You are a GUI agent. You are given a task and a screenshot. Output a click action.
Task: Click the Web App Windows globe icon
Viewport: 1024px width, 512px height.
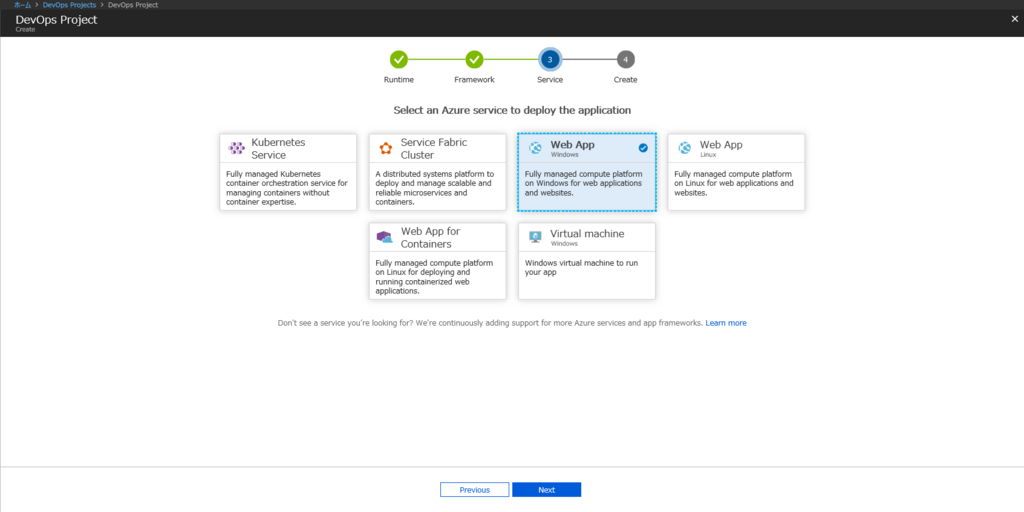536,148
